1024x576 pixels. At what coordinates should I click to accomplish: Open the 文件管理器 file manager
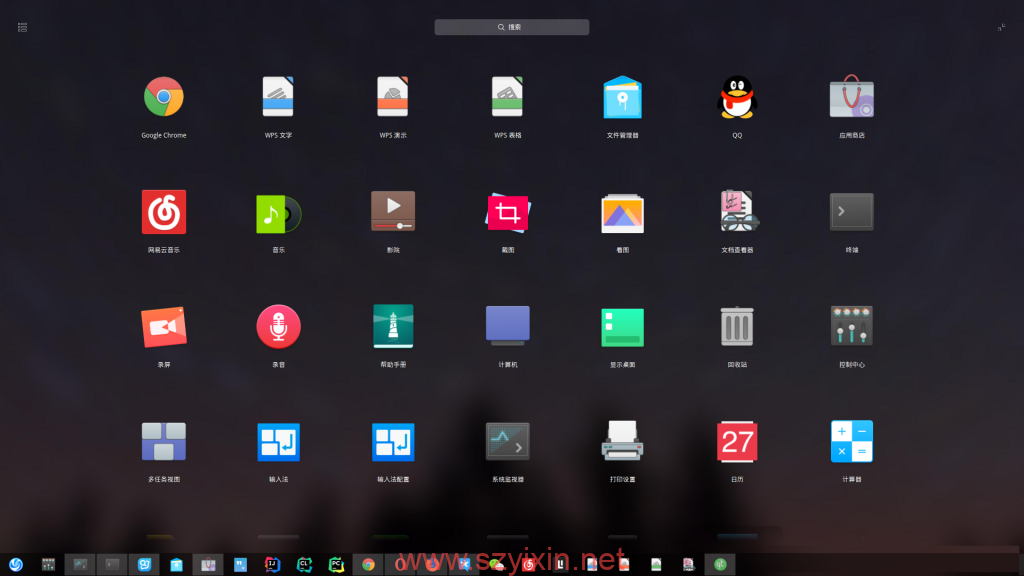(622, 98)
